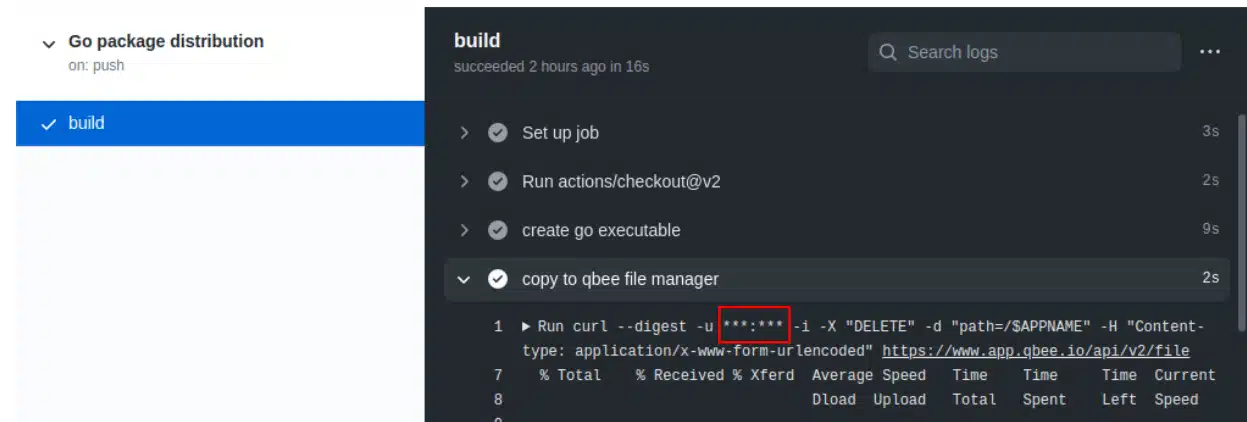The height and width of the screenshot is (422, 1247).
Task: Click the check icon next to Run actions/checkout@v2
Action: [x=497, y=182]
